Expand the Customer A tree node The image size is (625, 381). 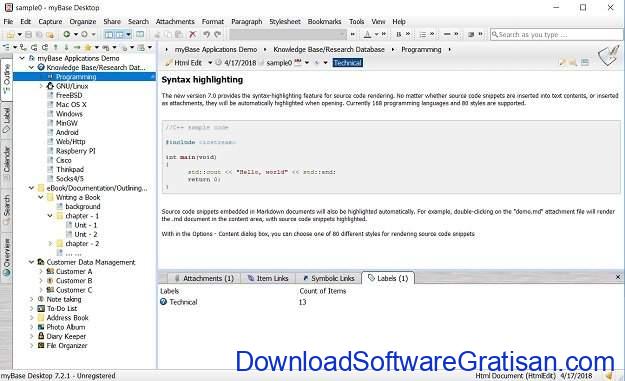(x=41, y=271)
